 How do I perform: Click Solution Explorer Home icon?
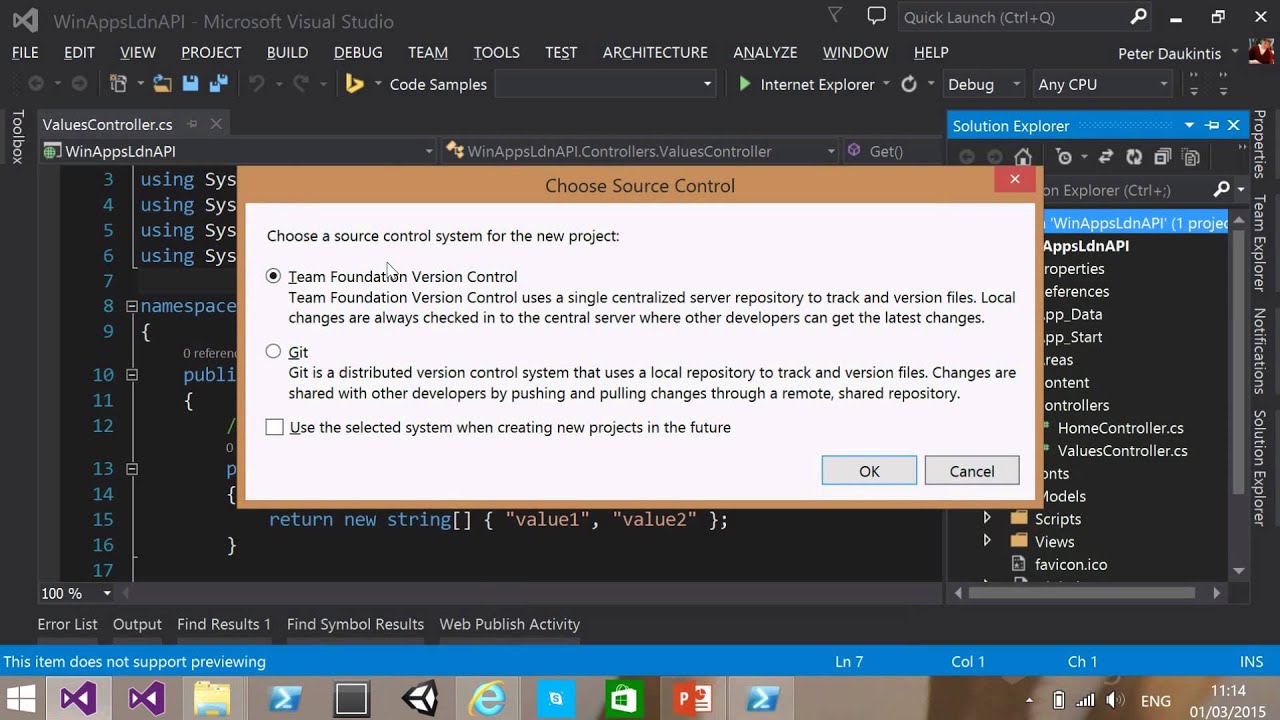(1022, 157)
